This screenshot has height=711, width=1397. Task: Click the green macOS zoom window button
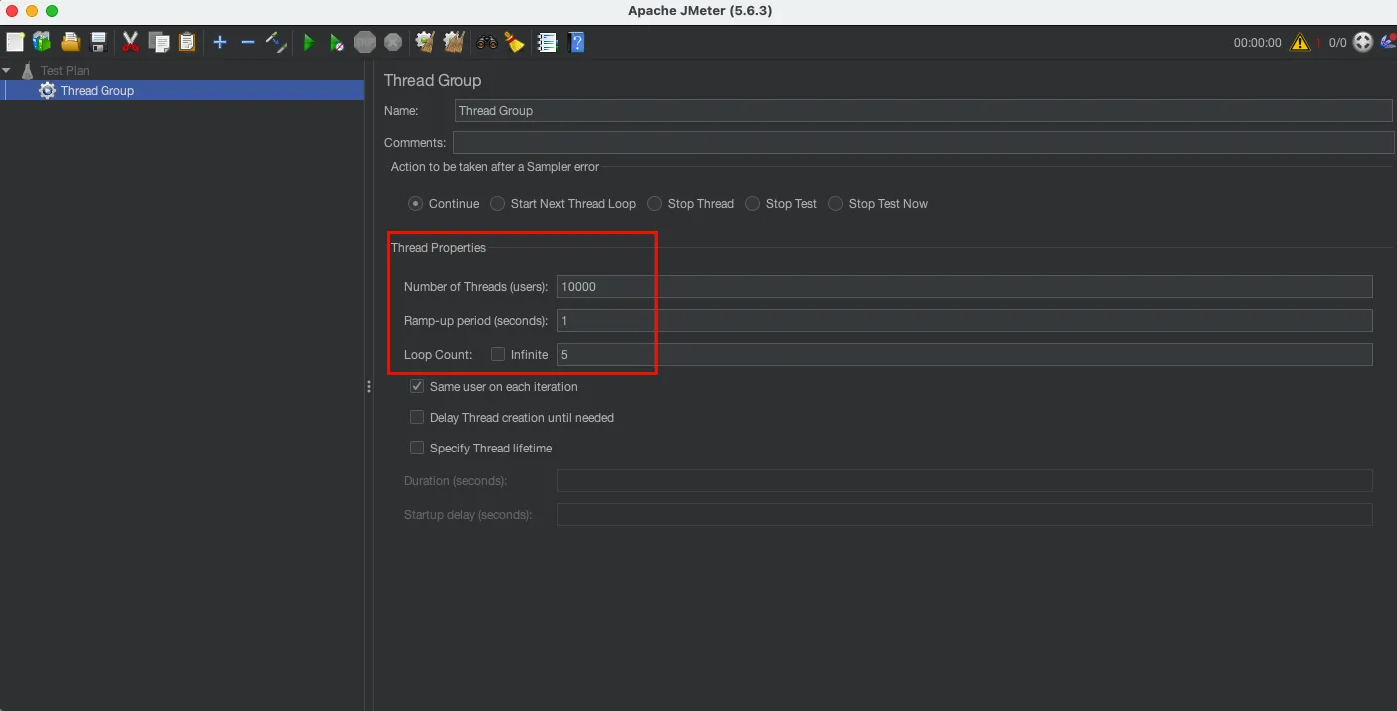tap(52, 10)
